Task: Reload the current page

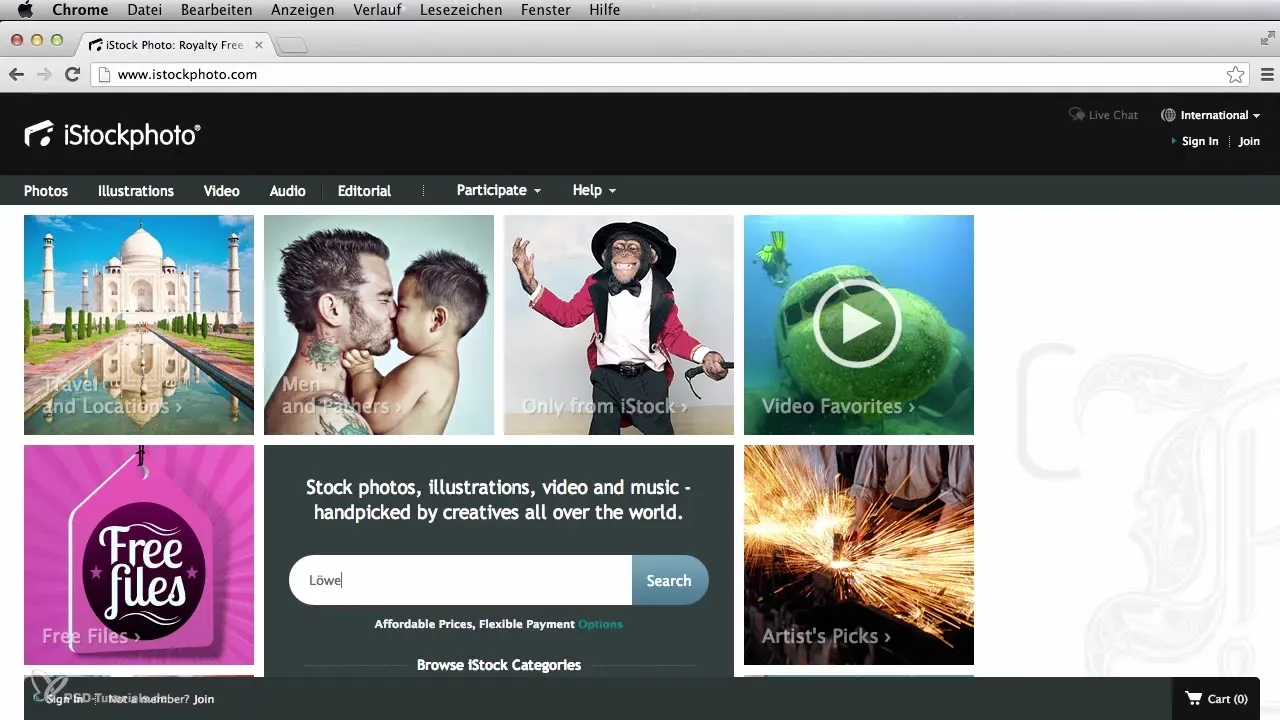Action: point(72,75)
